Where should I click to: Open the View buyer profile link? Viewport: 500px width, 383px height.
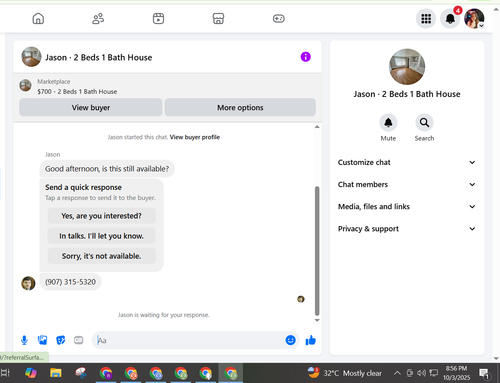click(x=195, y=137)
